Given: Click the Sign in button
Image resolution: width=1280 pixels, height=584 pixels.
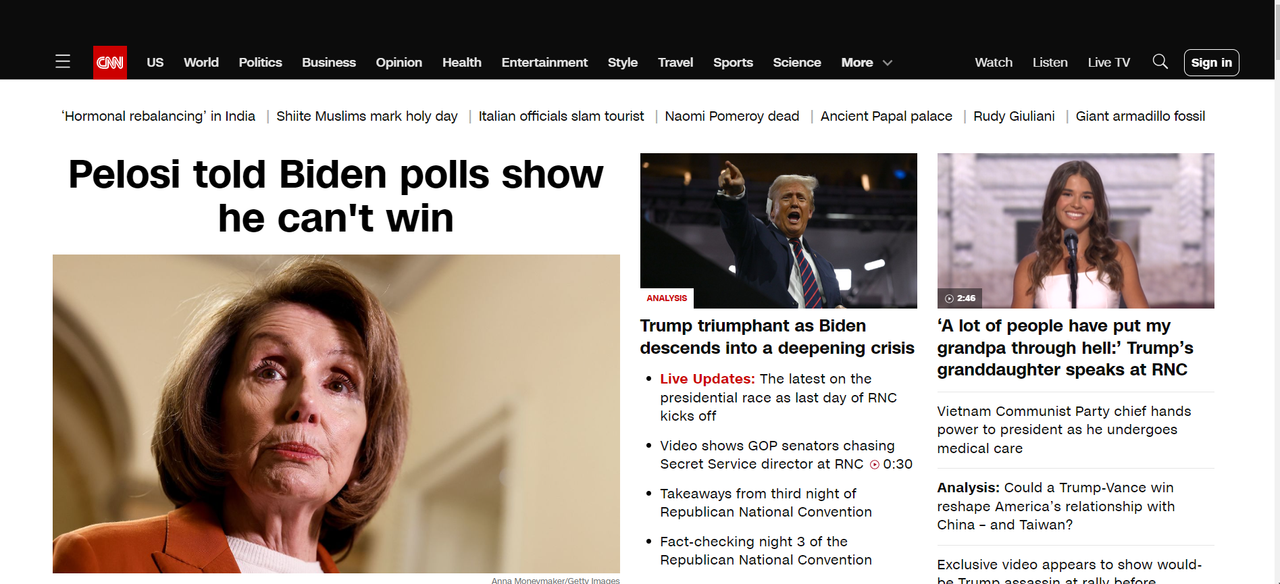Looking at the screenshot, I should 1211,62.
